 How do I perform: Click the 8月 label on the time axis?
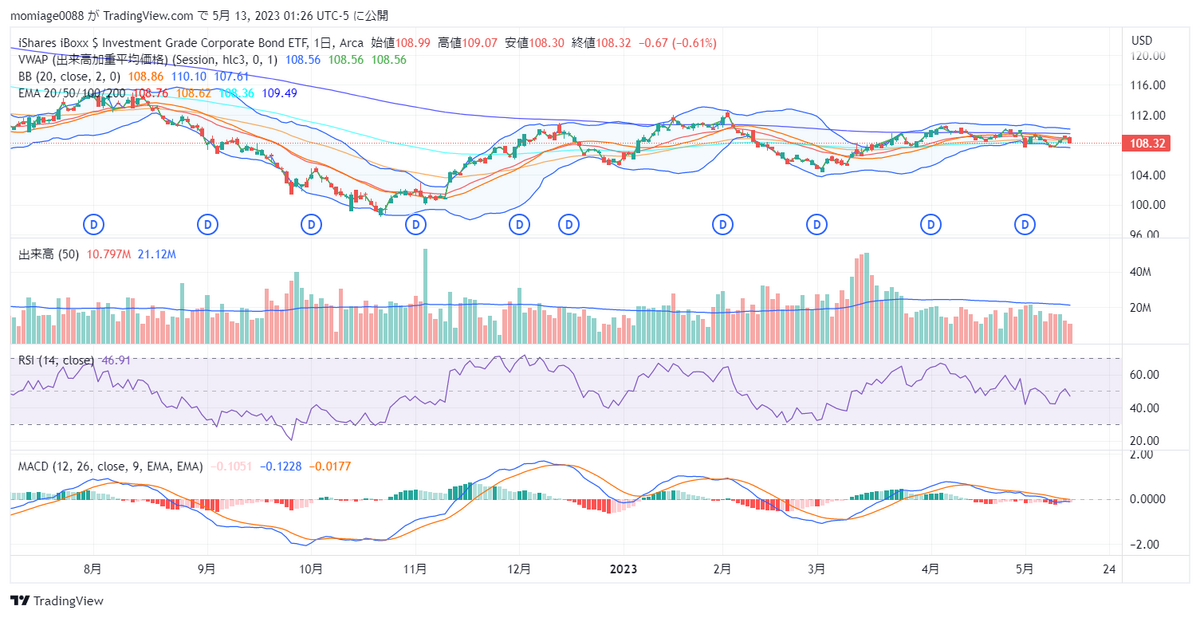[93, 569]
